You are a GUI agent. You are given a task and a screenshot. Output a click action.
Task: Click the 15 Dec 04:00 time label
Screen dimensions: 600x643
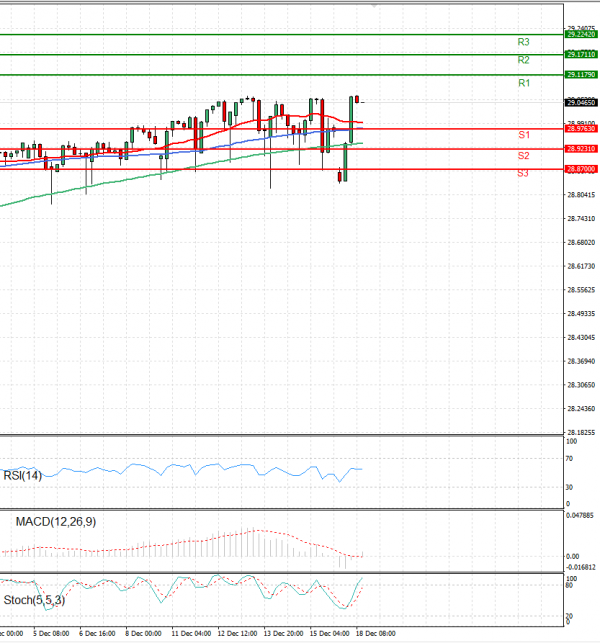329,634
